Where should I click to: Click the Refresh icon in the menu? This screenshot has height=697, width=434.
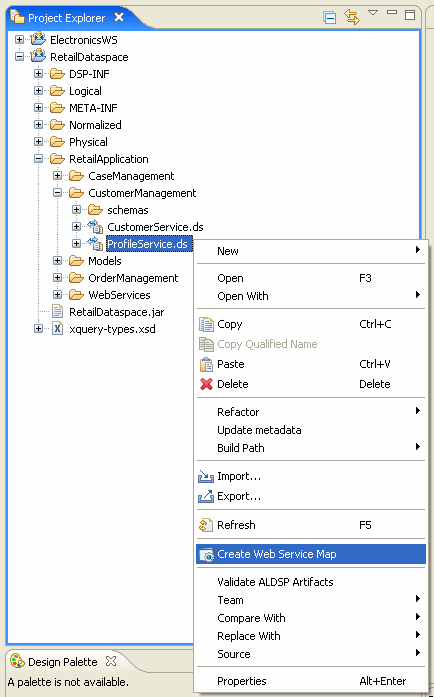click(206, 525)
